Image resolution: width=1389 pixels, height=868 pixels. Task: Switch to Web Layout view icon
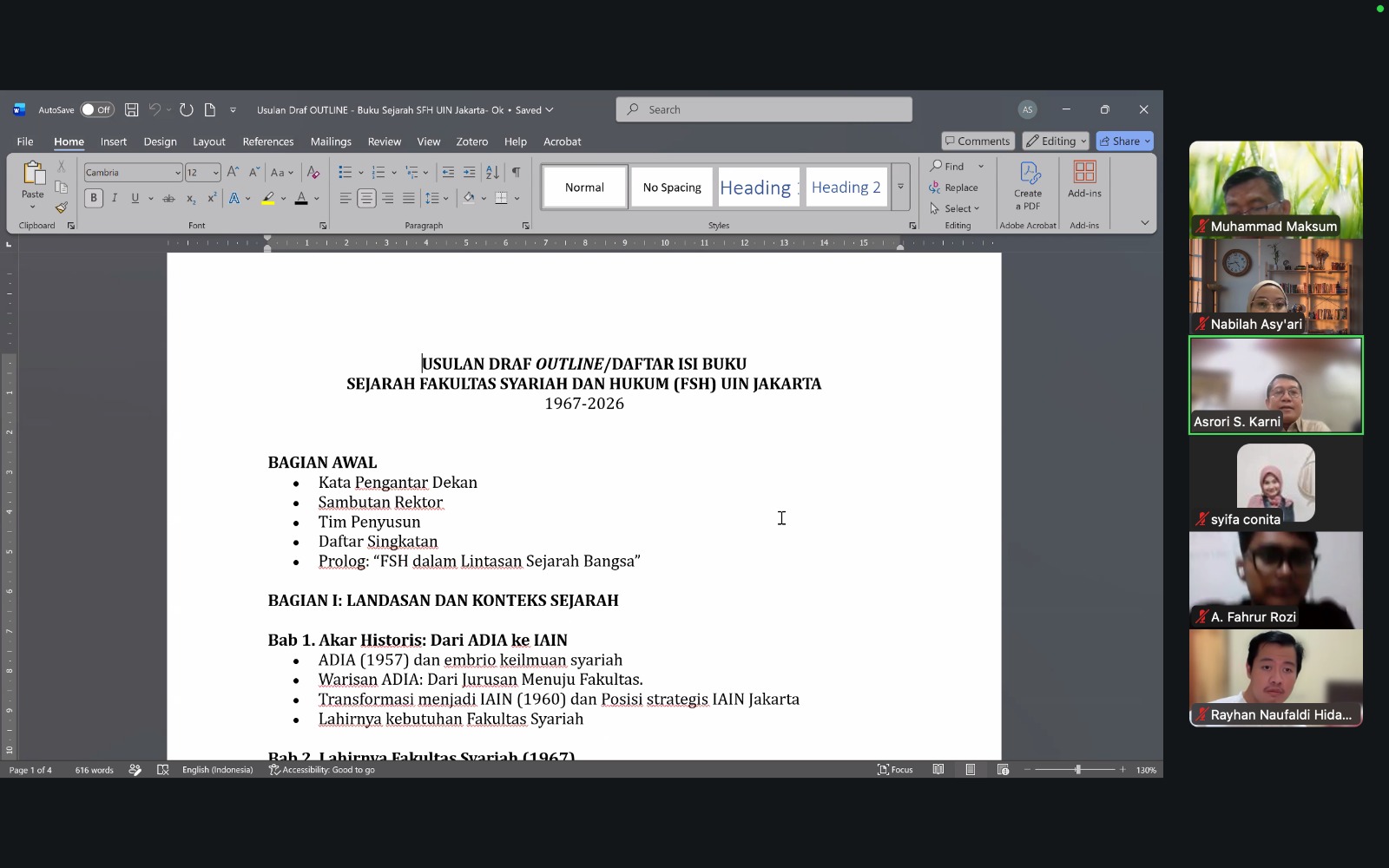1003,770
